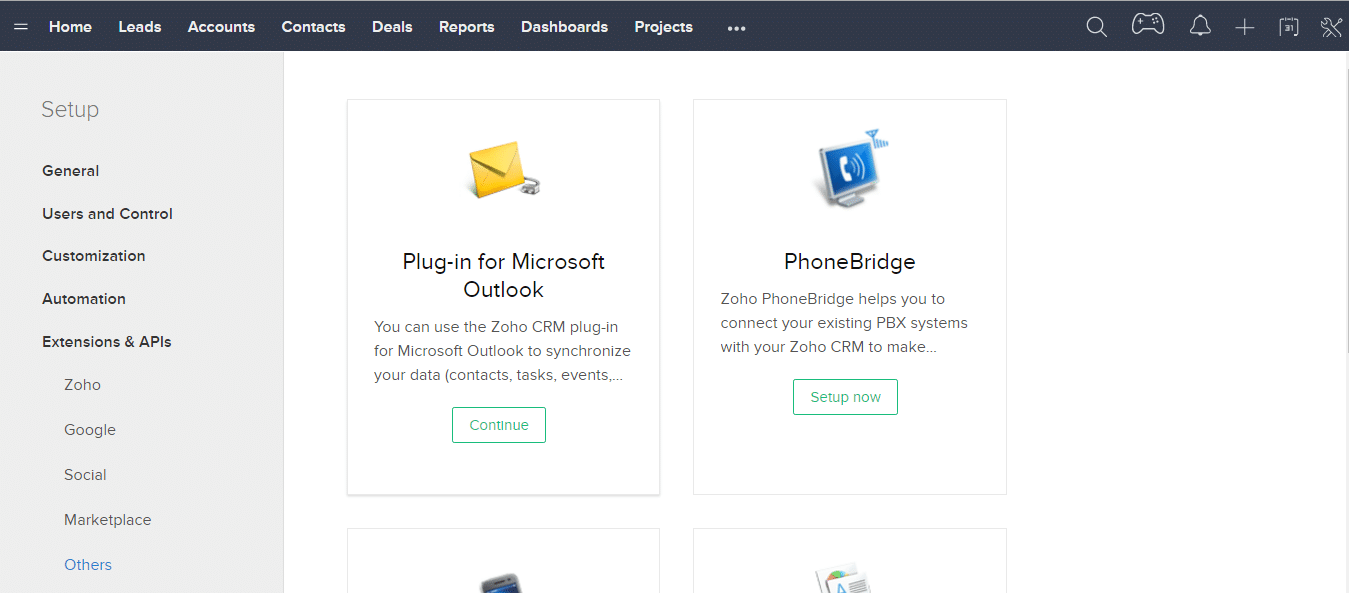The height and width of the screenshot is (593, 1349).
Task: Switch to the Contacts tab
Action: click(313, 27)
